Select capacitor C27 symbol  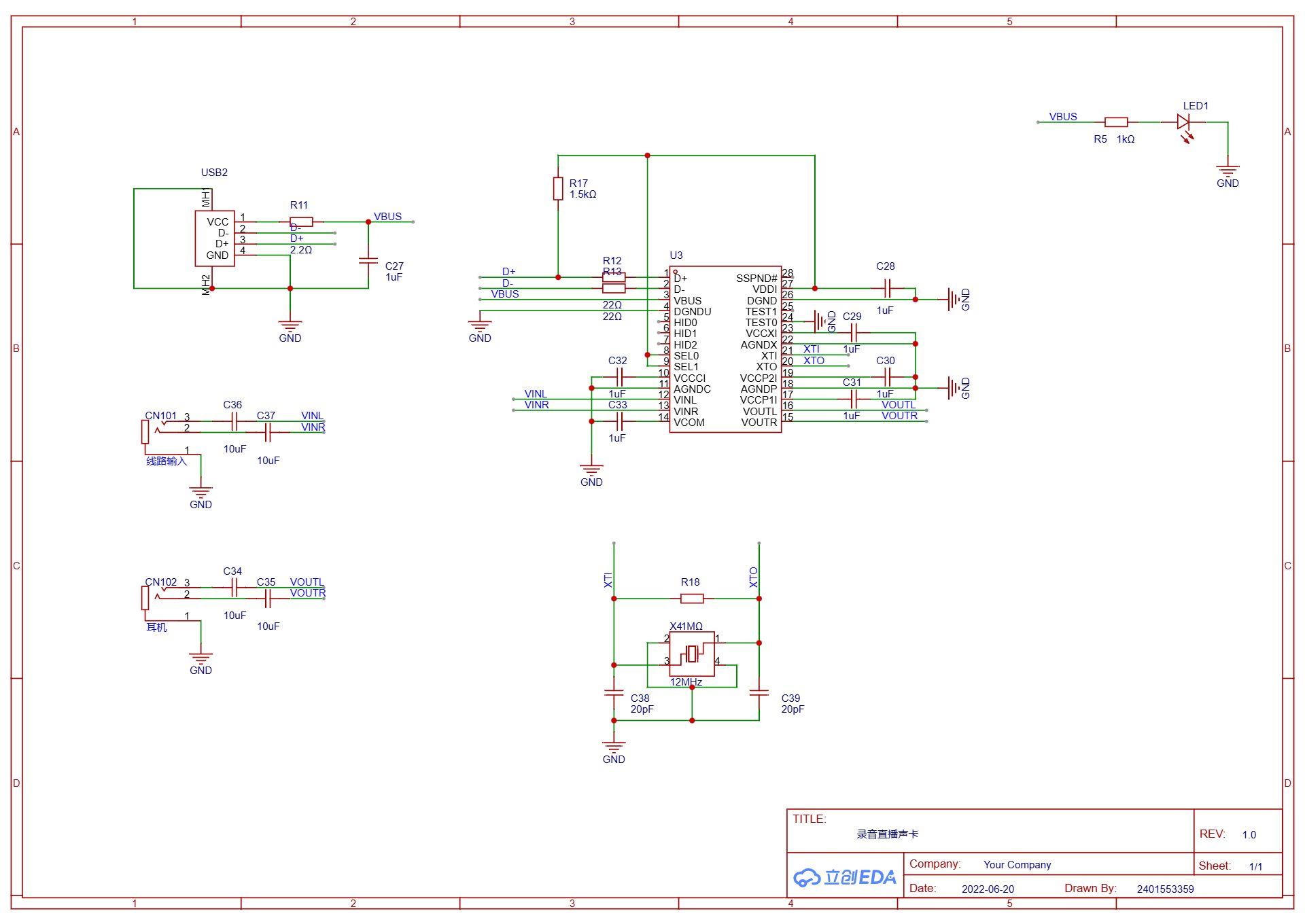(x=368, y=261)
